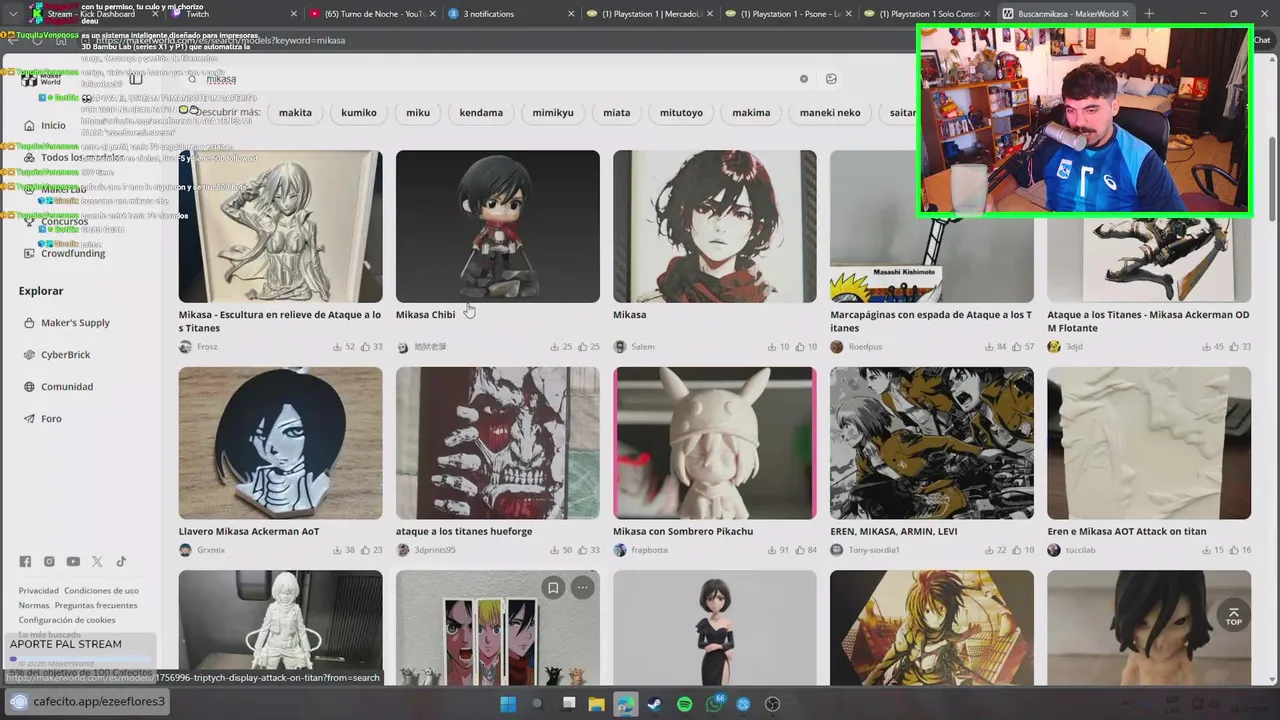Screen dimensions: 1280x720
Task: Open Facebook icon in sidebar footer
Action: pos(25,562)
